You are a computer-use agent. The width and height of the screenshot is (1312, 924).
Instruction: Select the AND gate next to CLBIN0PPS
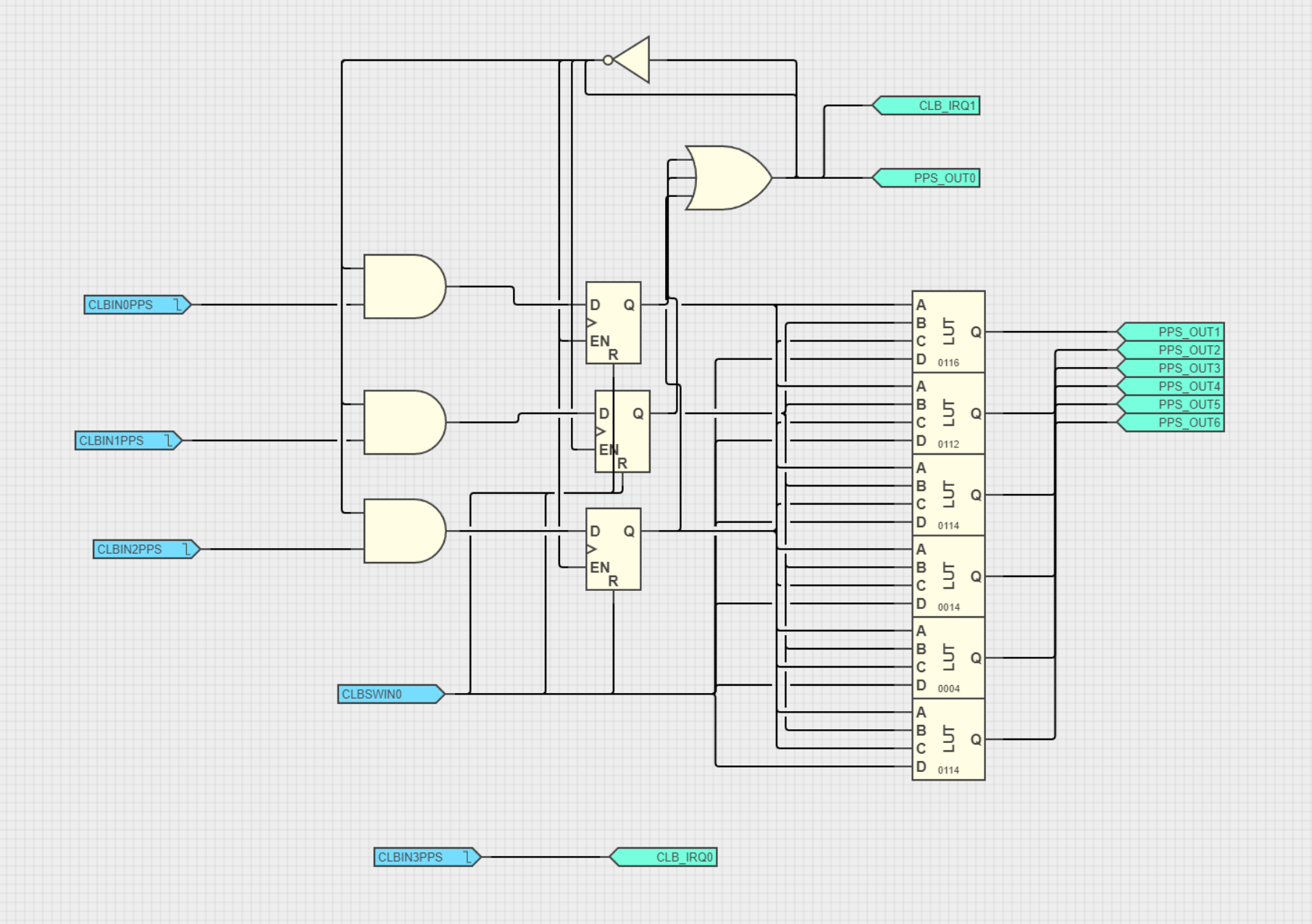click(x=404, y=287)
